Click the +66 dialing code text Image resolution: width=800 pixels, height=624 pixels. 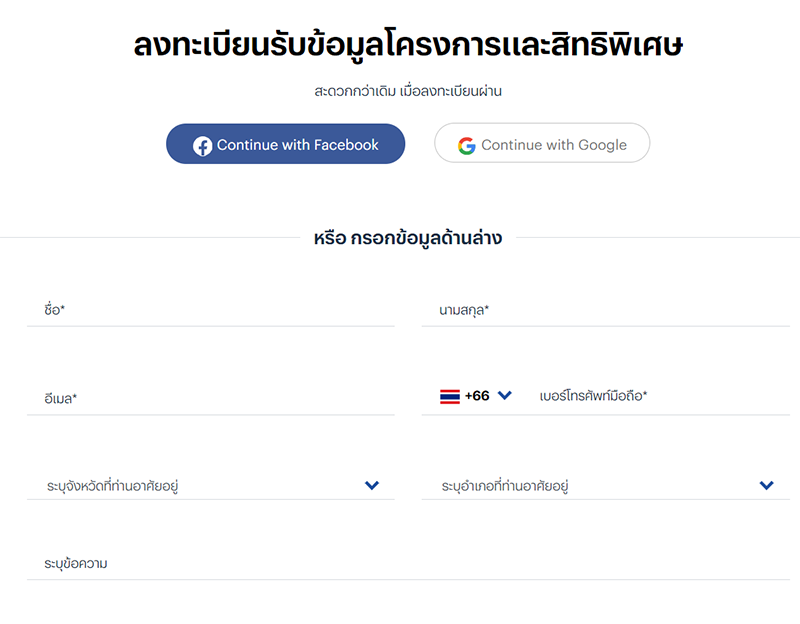pyautogui.click(x=477, y=396)
